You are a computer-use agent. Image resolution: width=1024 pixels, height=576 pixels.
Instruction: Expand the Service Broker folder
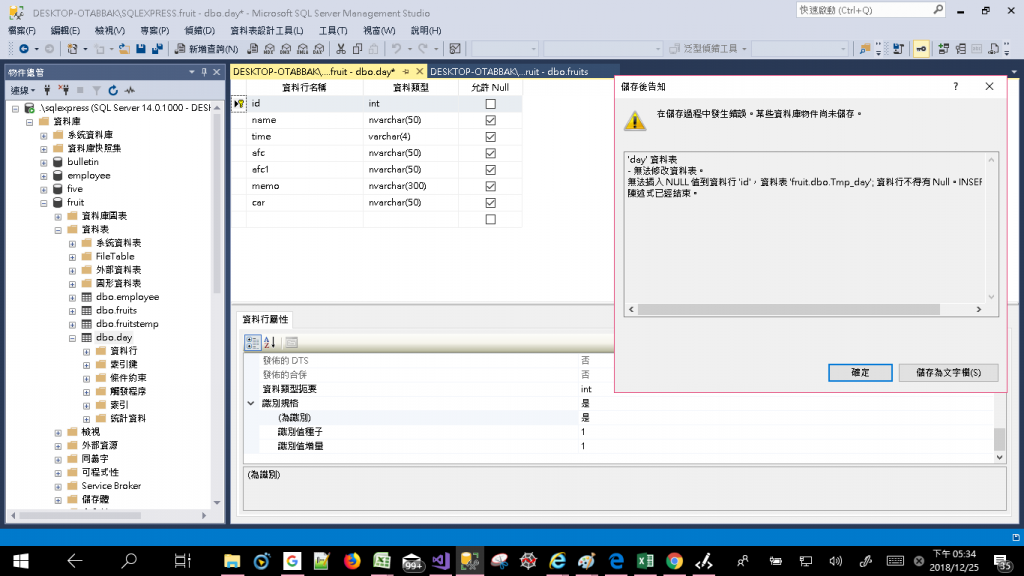coord(58,487)
